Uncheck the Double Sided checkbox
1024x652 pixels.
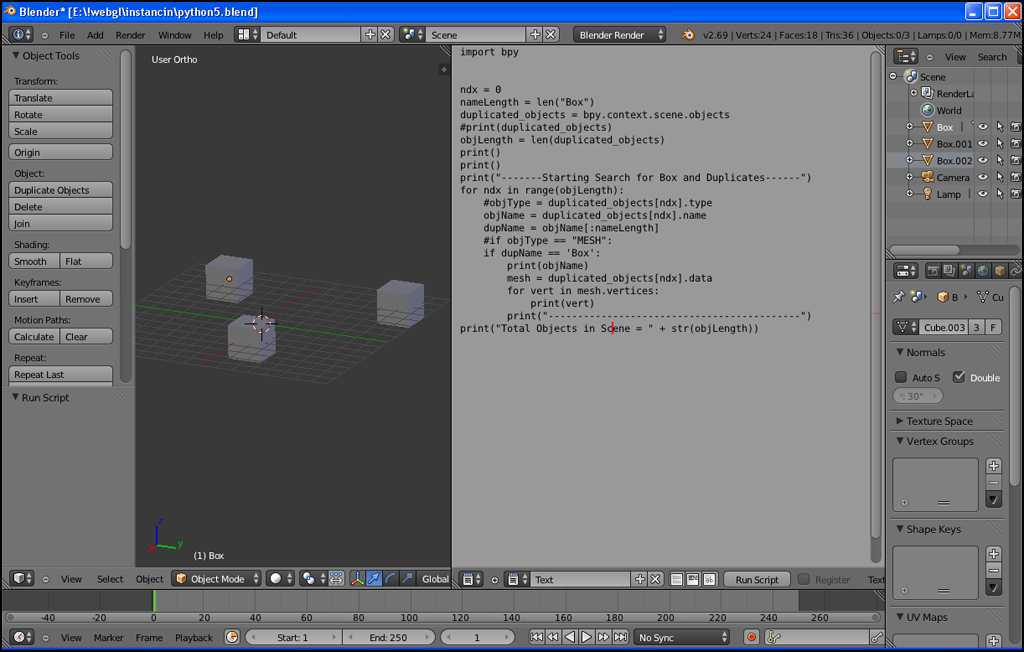pos(959,377)
